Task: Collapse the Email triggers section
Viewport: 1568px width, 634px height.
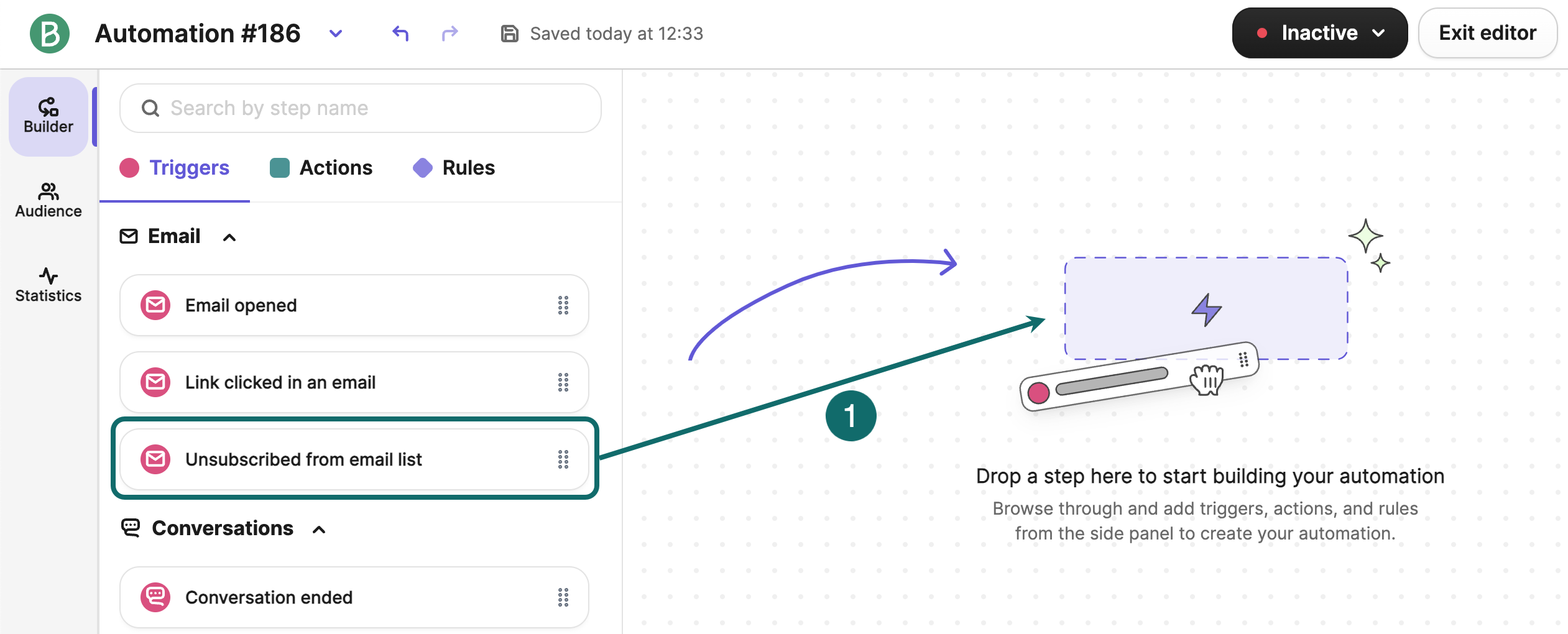Action: point(229,237)
